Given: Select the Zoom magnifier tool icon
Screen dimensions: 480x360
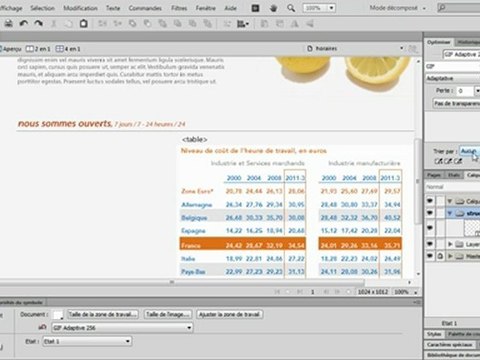Looking at the screenshot, I should tap(291, 8).
